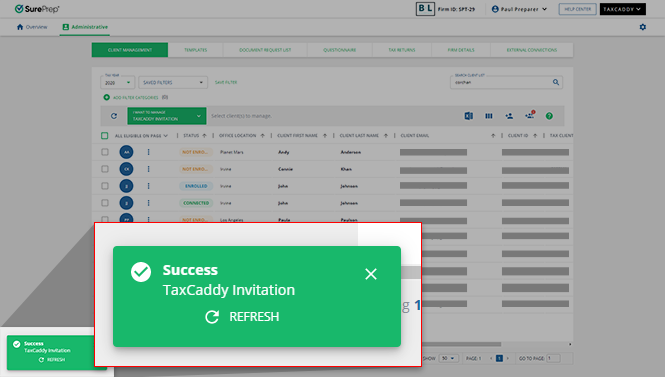This screenshot has width=665, height=377.
Task: Expand the All Eligible On Page chevron
Action: (166, 136)
